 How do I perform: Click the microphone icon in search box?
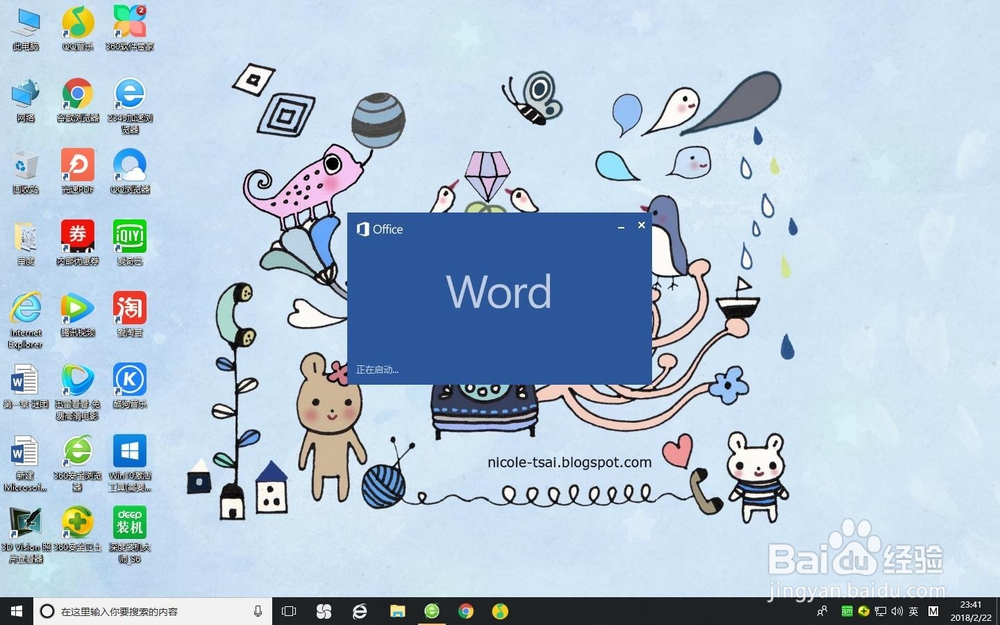coord(258,612)
